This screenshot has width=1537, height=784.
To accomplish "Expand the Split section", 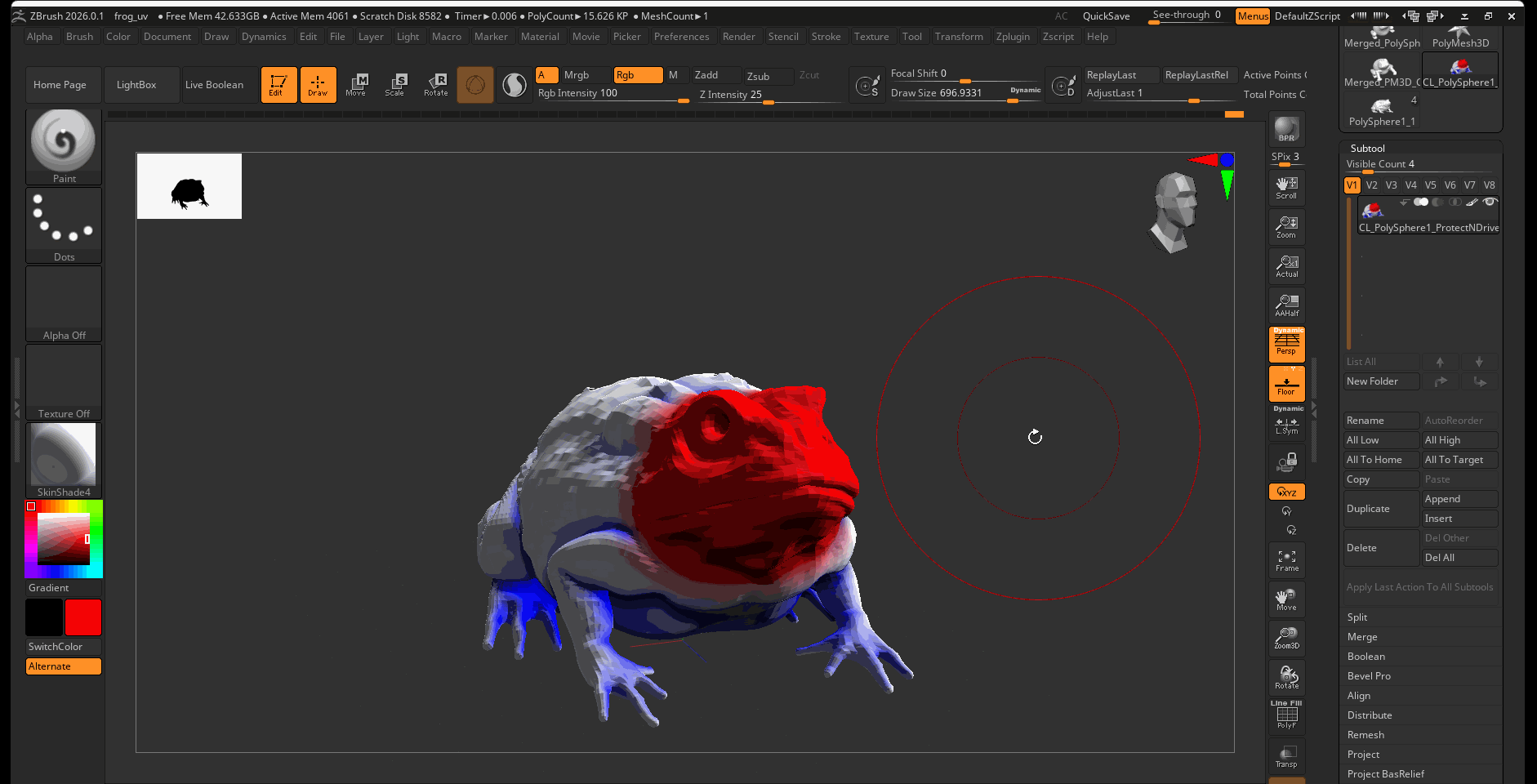I will [1357, 617].
